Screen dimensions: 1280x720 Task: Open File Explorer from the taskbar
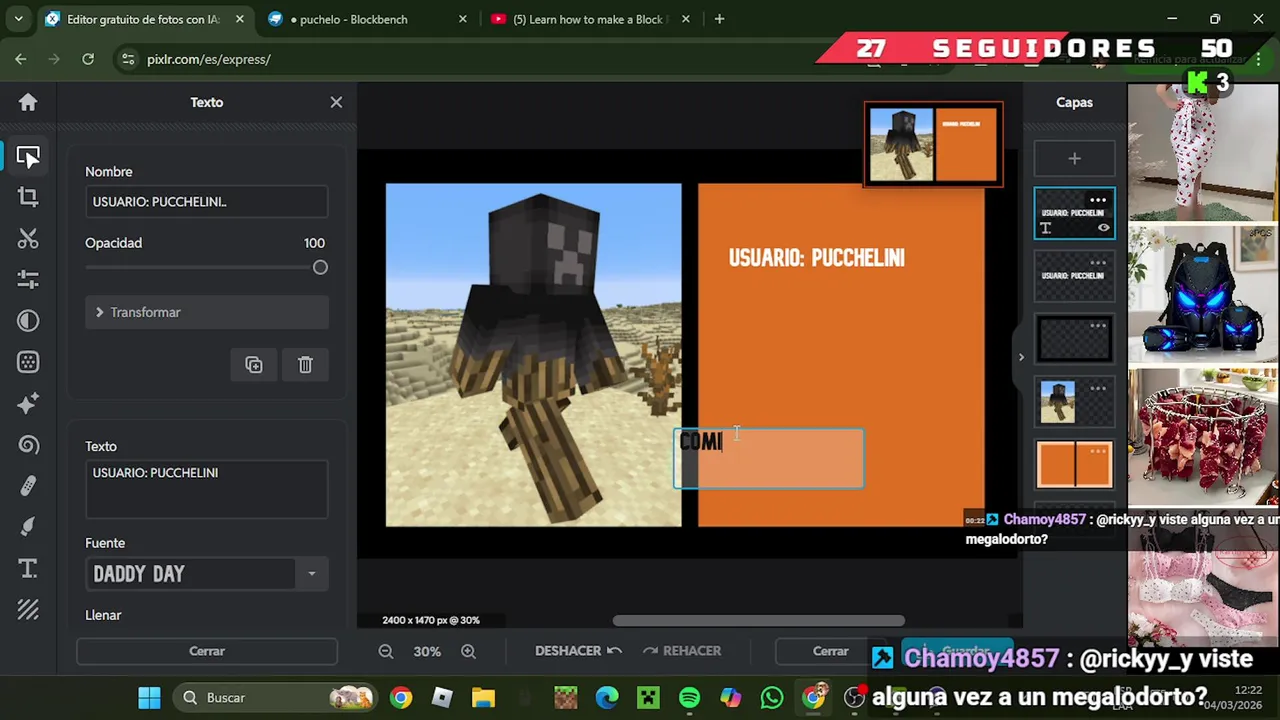[x=483, y=698]
